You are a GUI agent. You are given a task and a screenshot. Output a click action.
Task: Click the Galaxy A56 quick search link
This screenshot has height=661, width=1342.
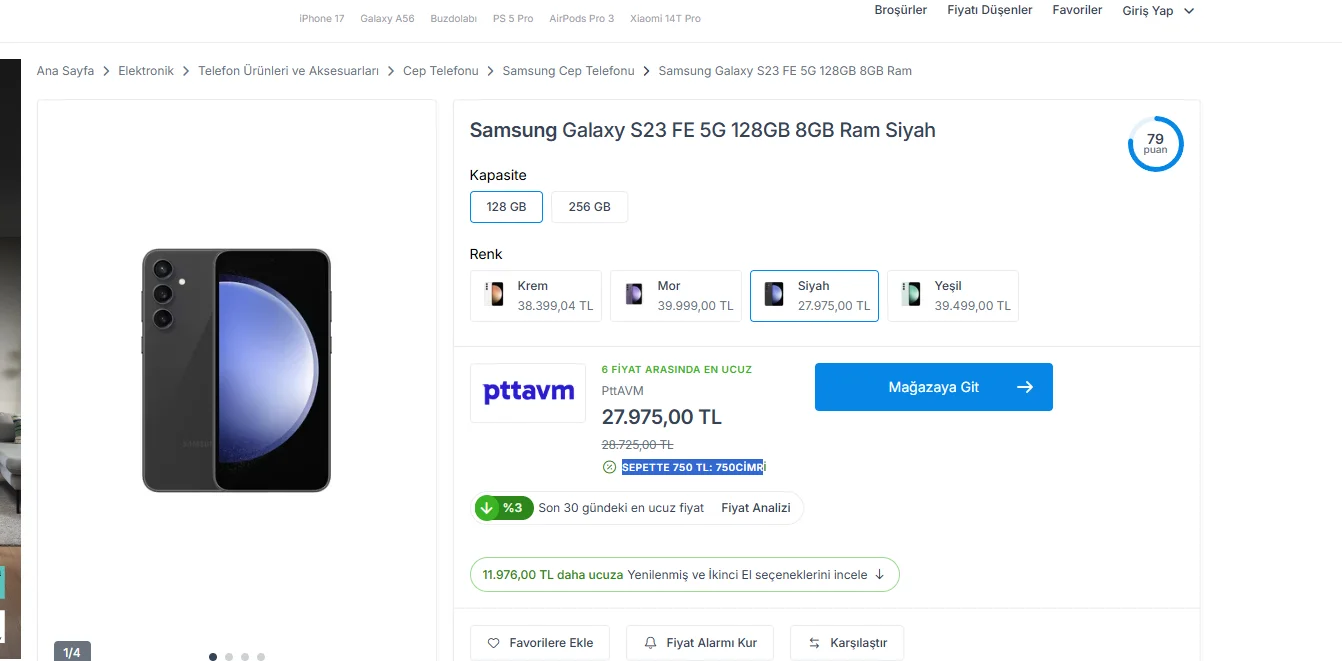tap(387, 19)
